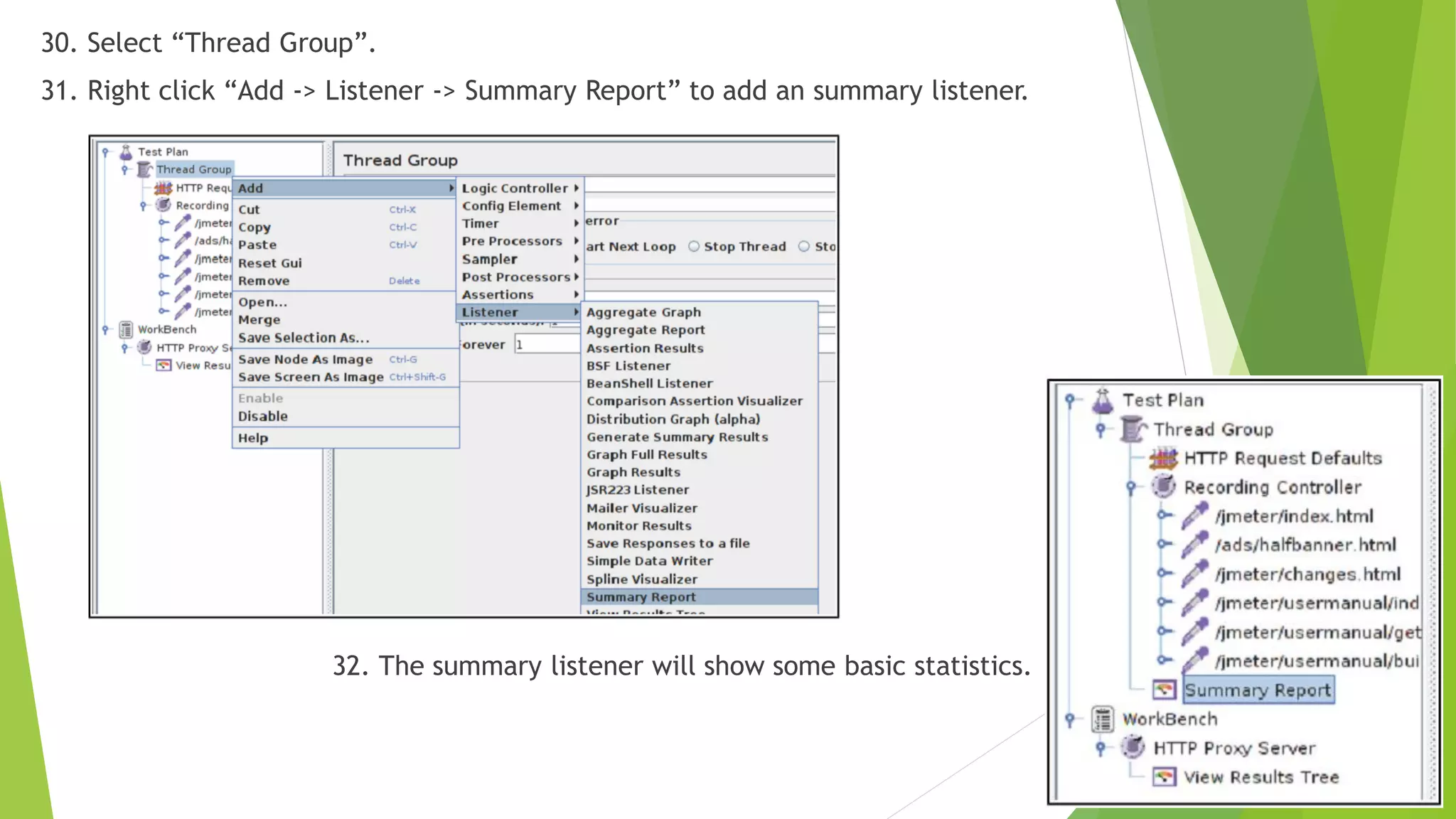
Task: Open the Timer submenu
Action: point(520,224)
